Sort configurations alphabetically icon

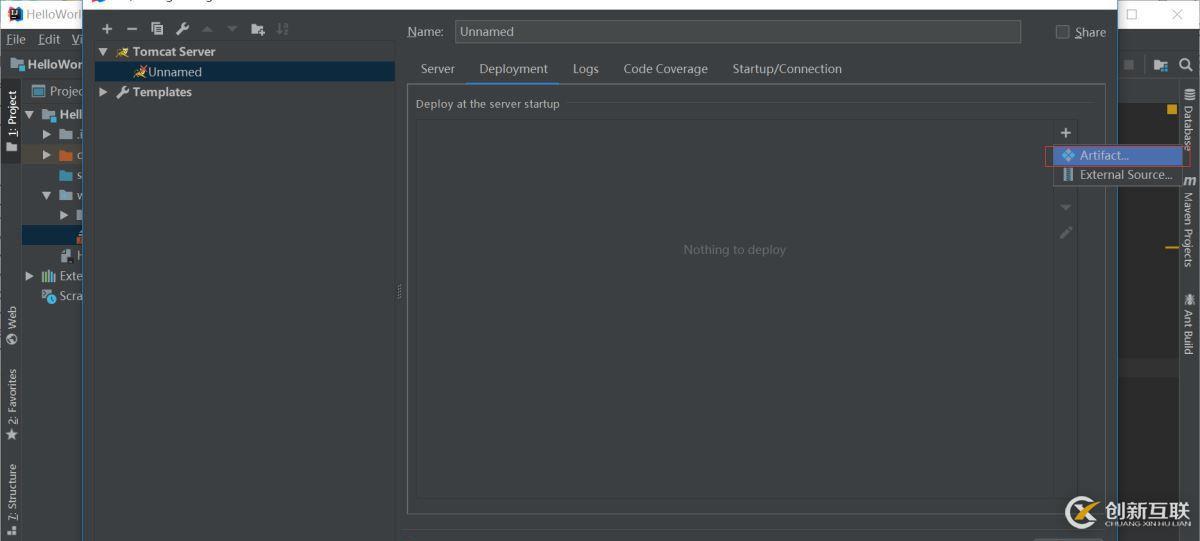pyautogui.click(x=283, y=29)
